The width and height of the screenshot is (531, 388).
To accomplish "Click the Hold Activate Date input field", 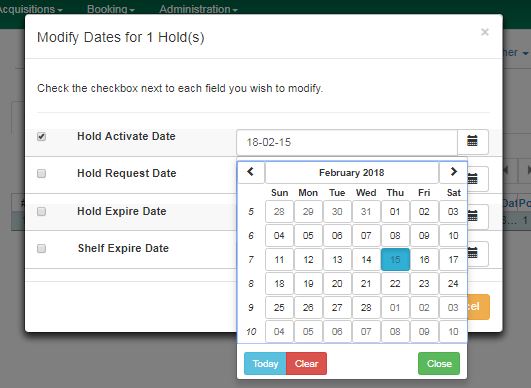I will pyautogui.click(x=347, y=142).
